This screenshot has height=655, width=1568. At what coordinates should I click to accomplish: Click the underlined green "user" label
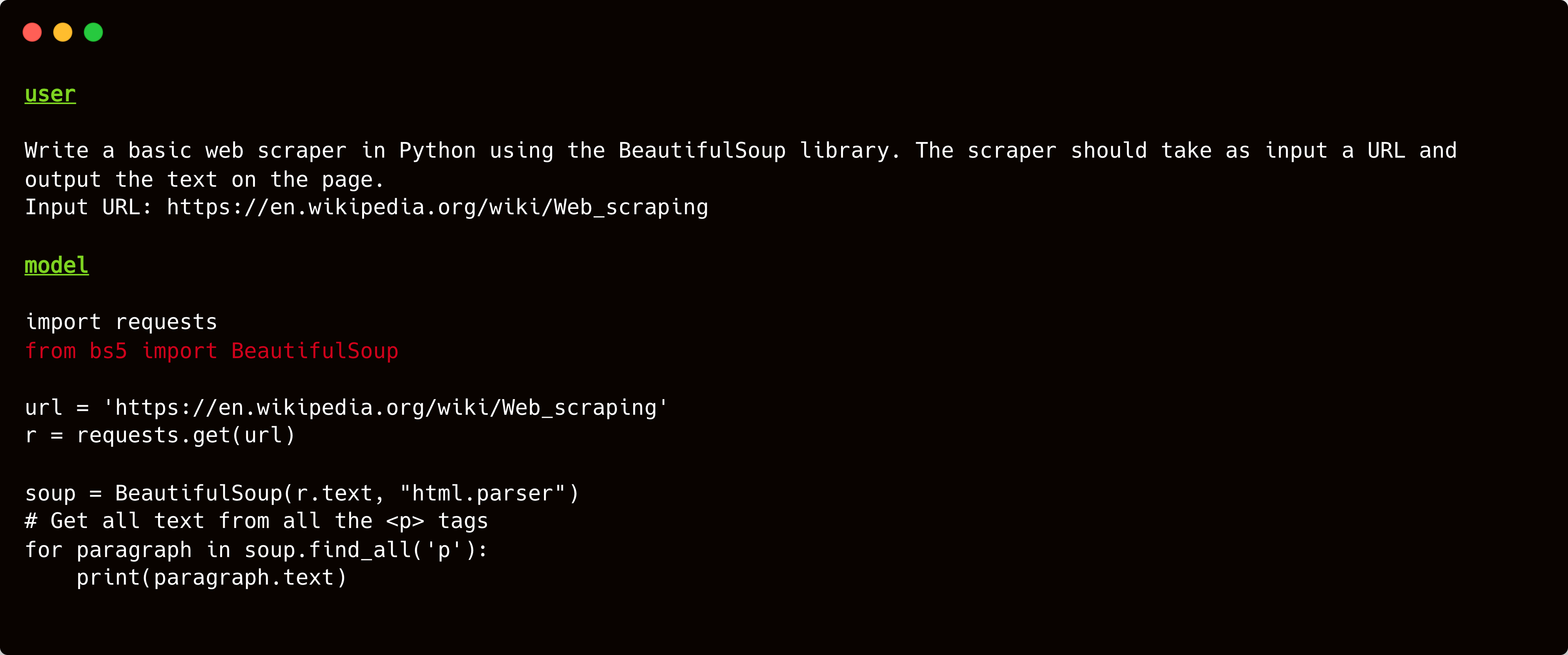[50, 94]
